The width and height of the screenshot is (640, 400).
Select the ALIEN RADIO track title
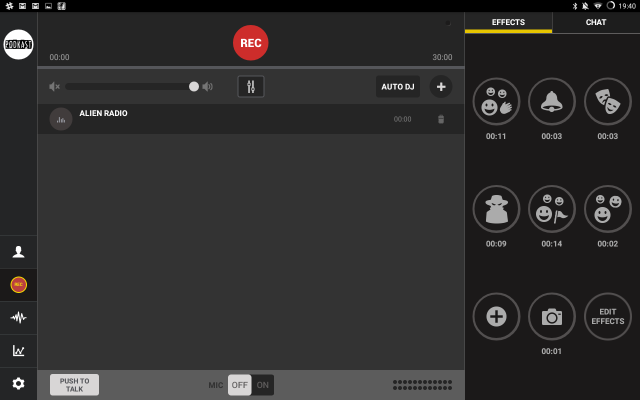[103, 113]
